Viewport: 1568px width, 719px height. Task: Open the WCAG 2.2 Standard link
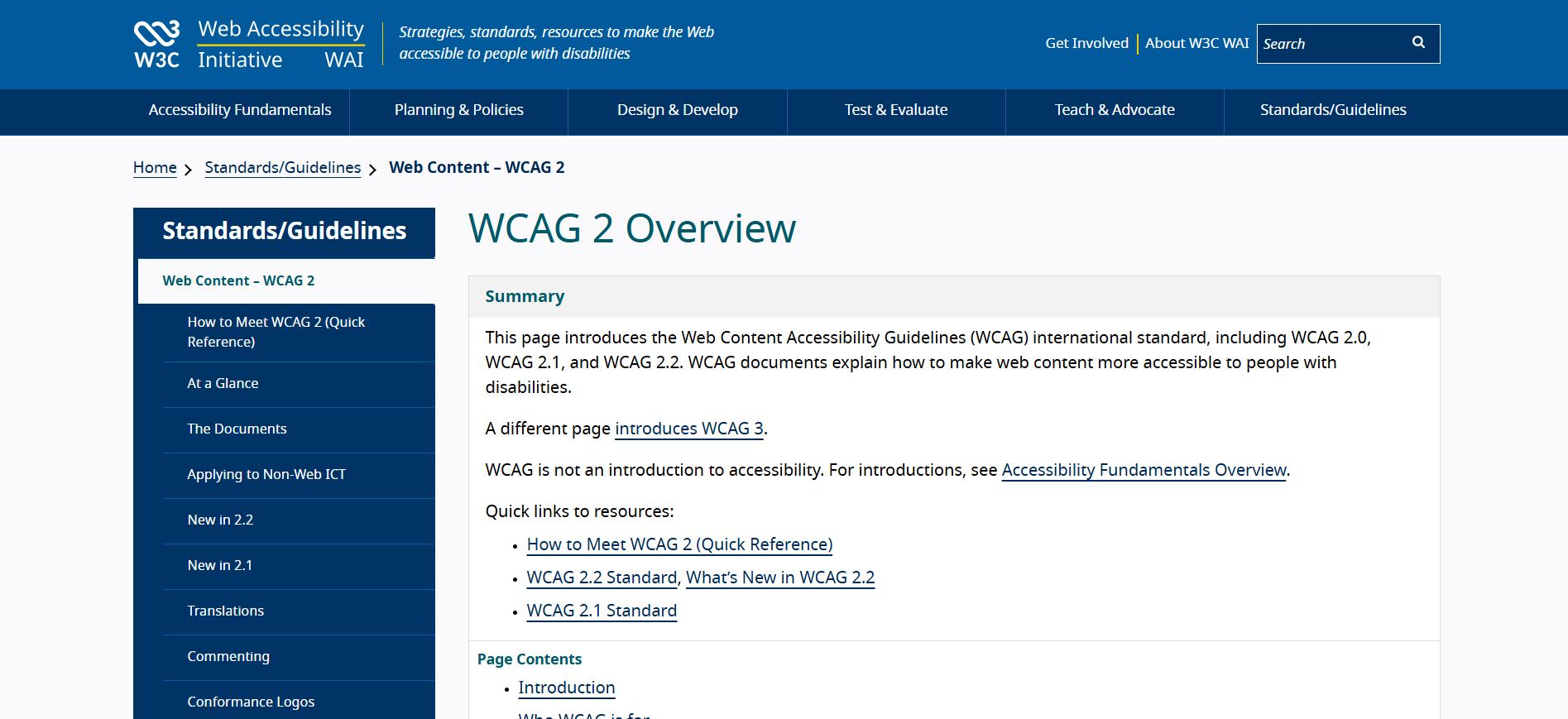point(602,578)
